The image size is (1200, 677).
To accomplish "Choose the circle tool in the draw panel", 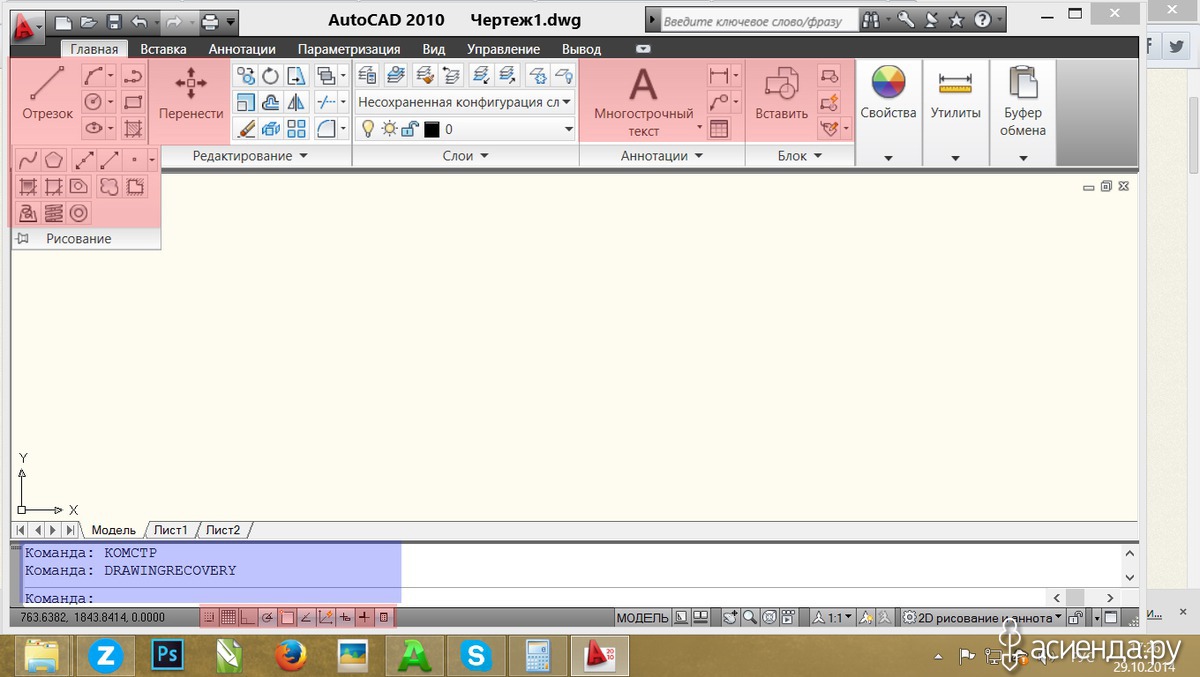I will (93, 101).
